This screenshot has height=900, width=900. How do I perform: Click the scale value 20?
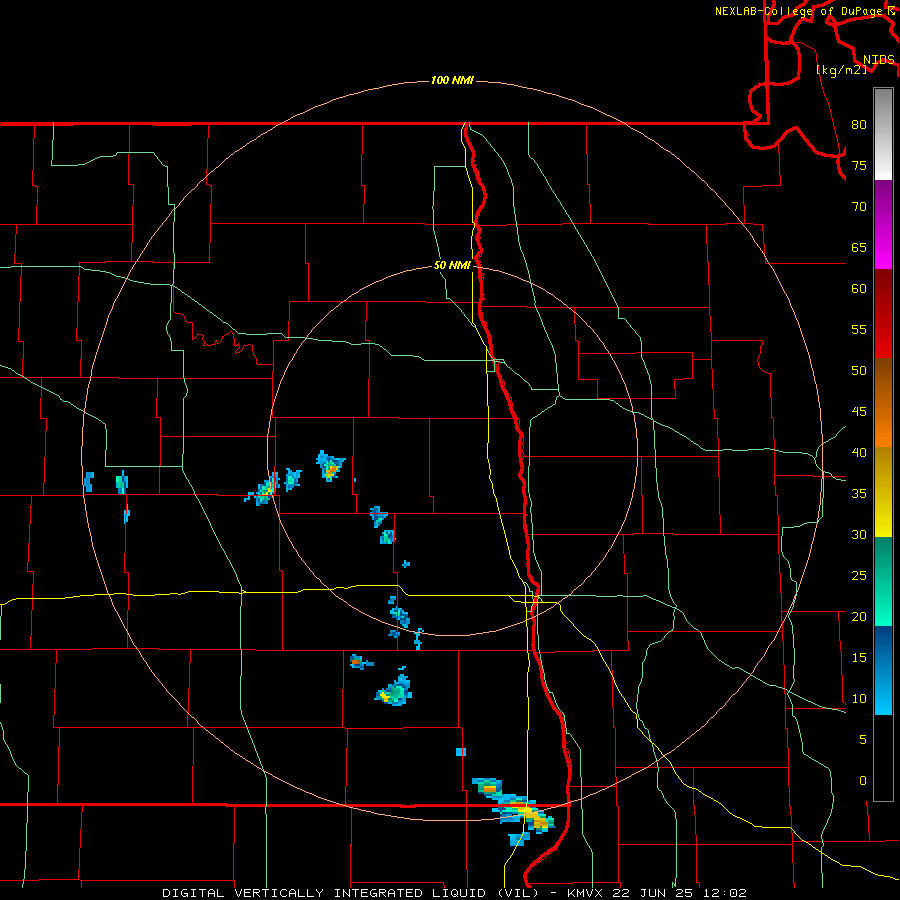click(859, 616)
